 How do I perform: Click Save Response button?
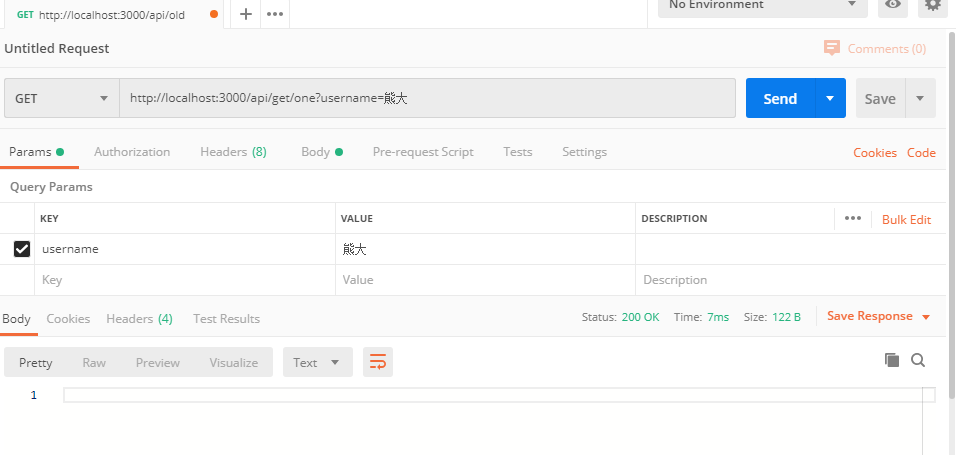pyautogui.click(x=870, y=316)
